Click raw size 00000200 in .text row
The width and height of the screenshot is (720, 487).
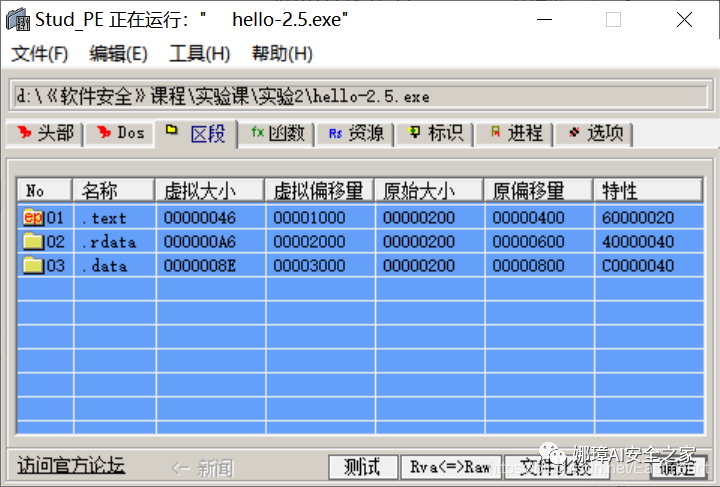click(x=419, y=218)
